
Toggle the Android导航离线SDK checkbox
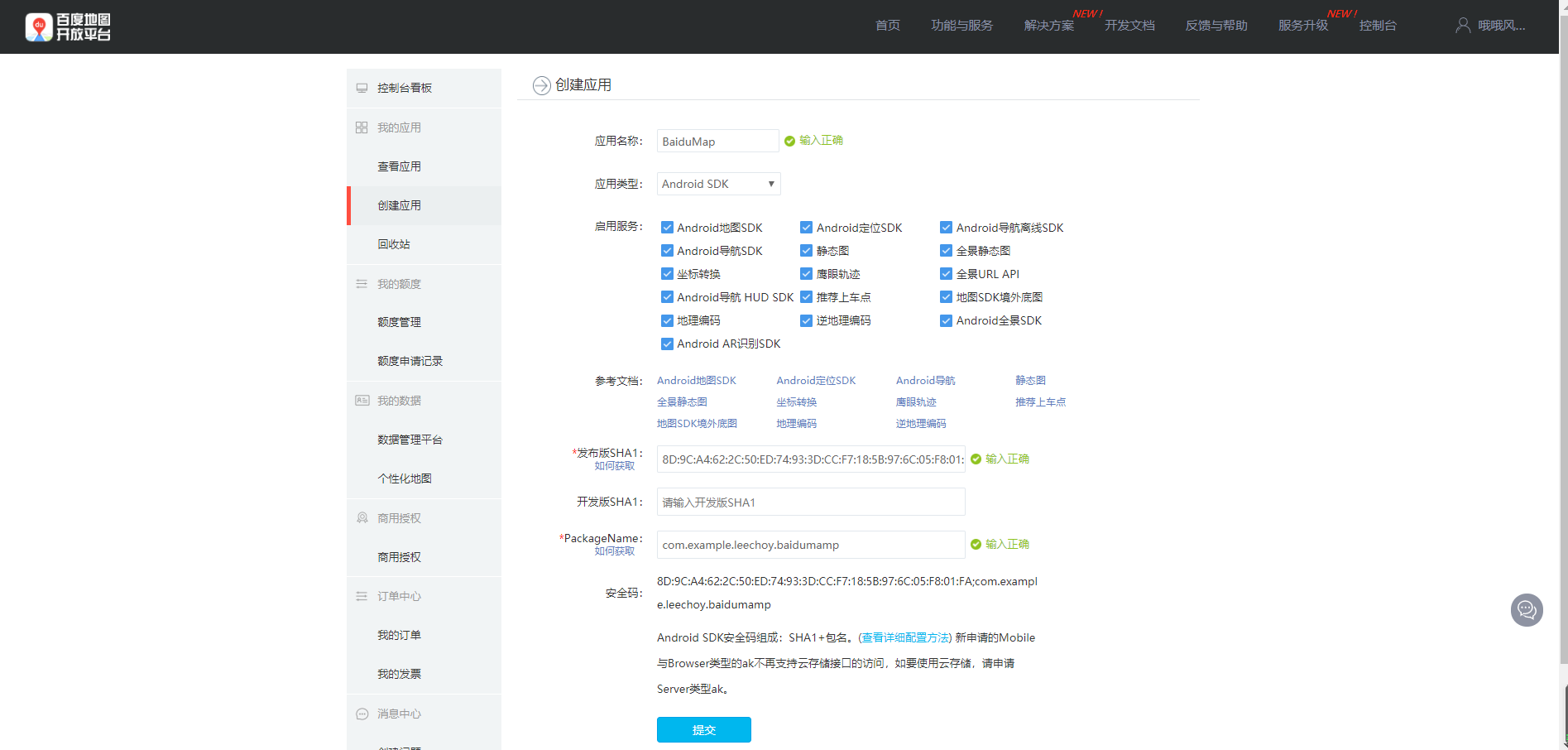click(x=946, y=228)
